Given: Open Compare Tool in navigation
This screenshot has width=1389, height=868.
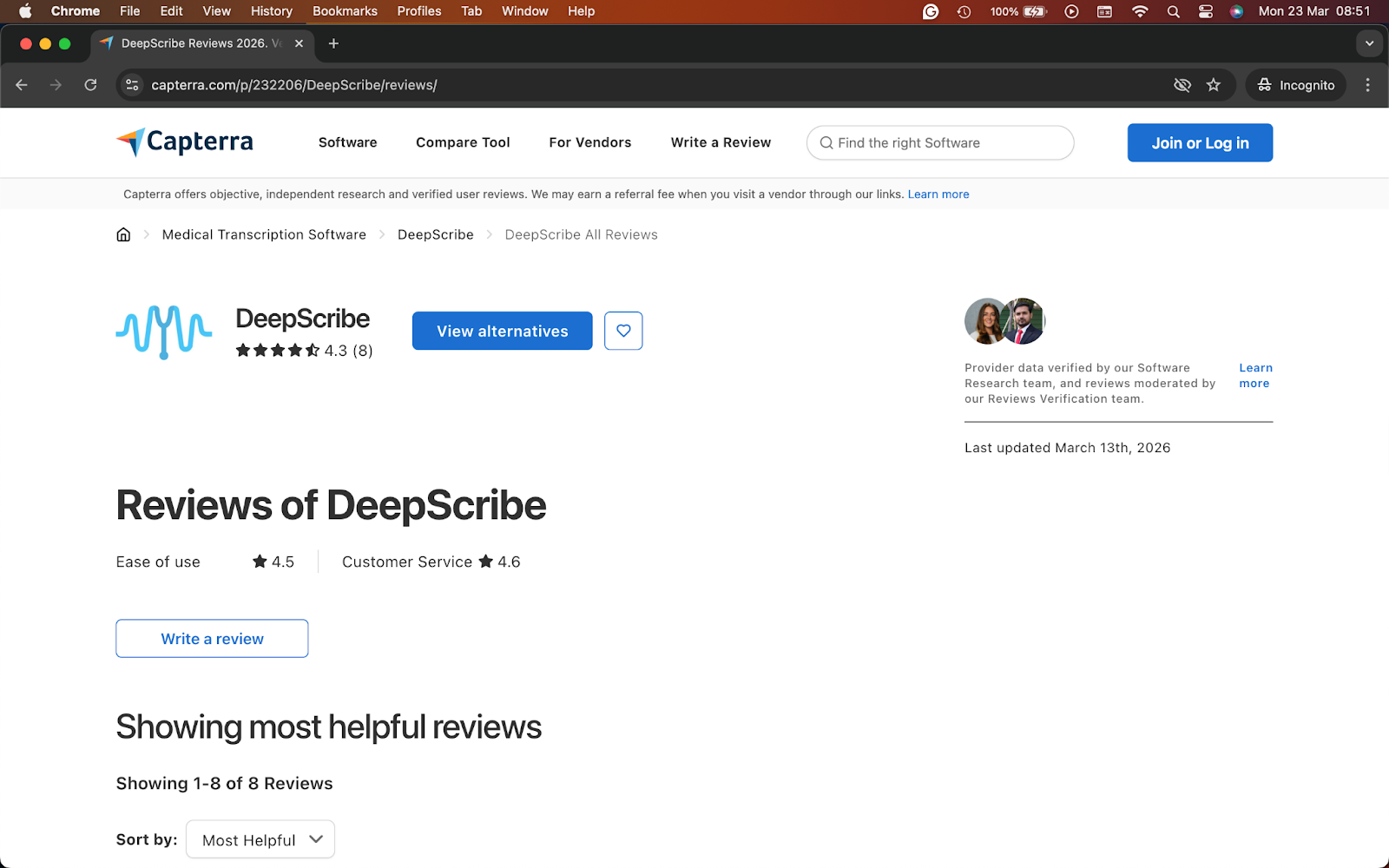Looking at the screenshot, I should tap(463, 142).
